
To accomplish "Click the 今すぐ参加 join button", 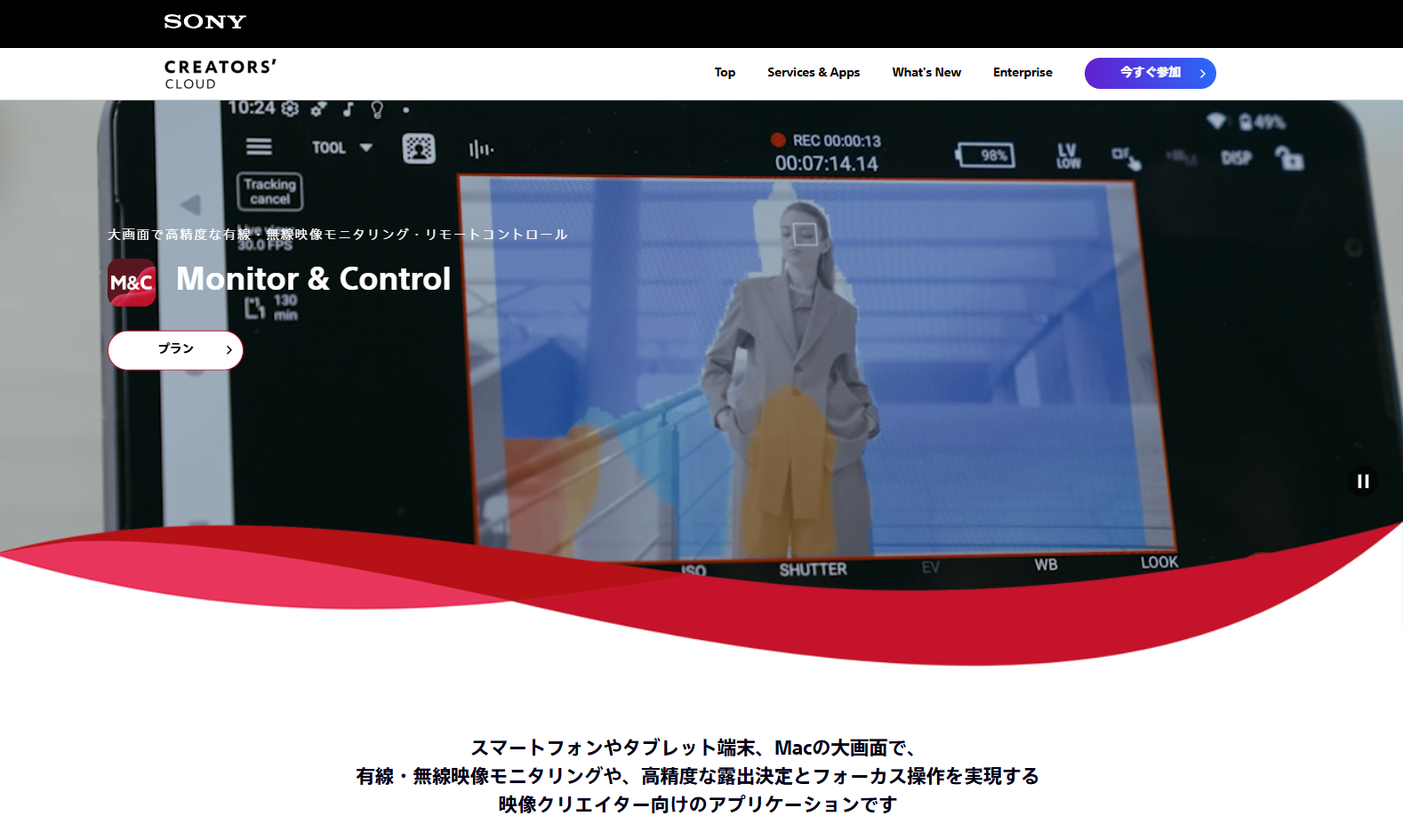I will tap(1150, 73).
